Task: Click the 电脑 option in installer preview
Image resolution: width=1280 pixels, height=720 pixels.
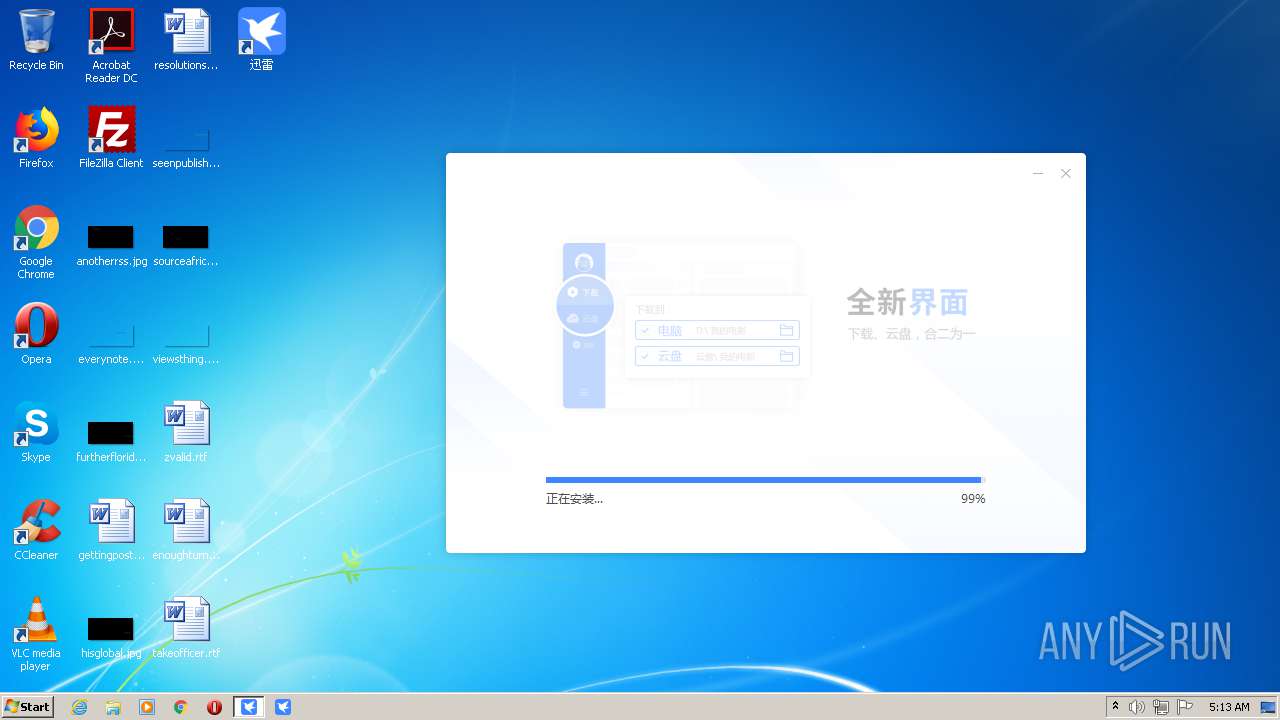Action: point(717,330)
